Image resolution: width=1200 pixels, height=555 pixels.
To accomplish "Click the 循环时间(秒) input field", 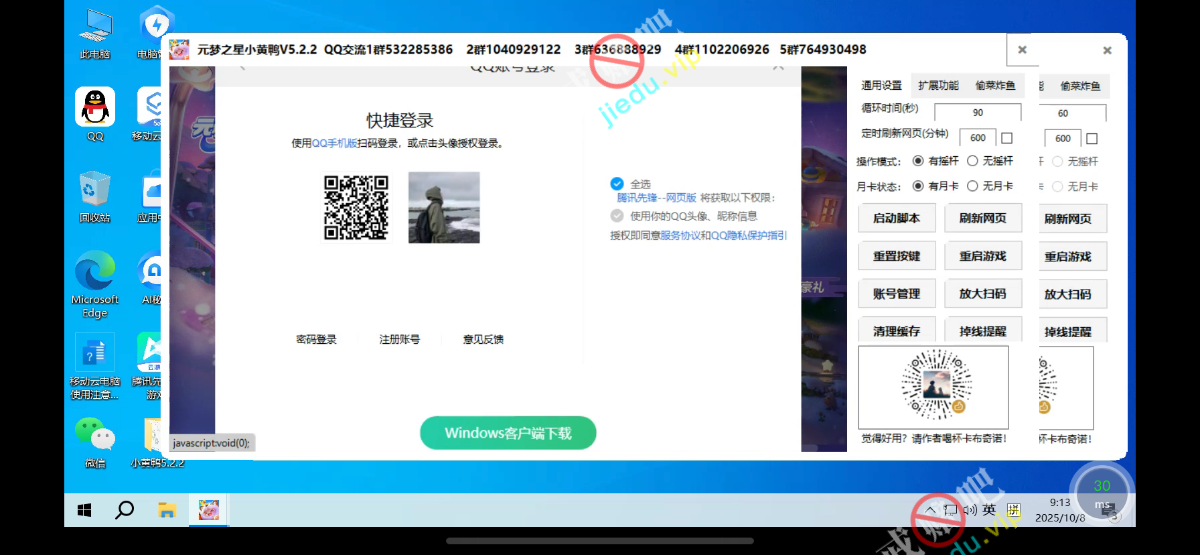I will [977, 113].
